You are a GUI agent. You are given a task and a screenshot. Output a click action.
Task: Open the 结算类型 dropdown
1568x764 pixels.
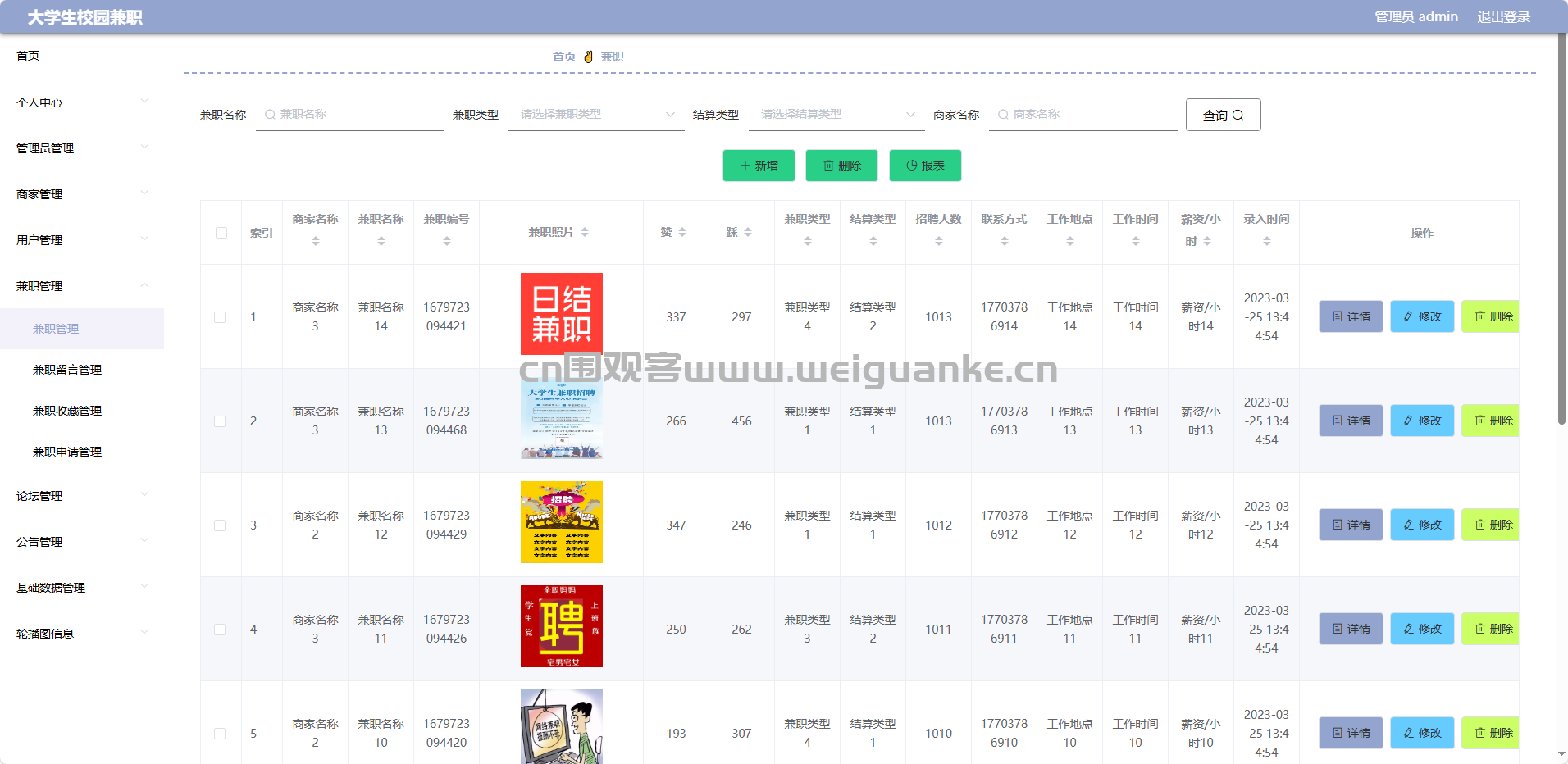point(836,115)
